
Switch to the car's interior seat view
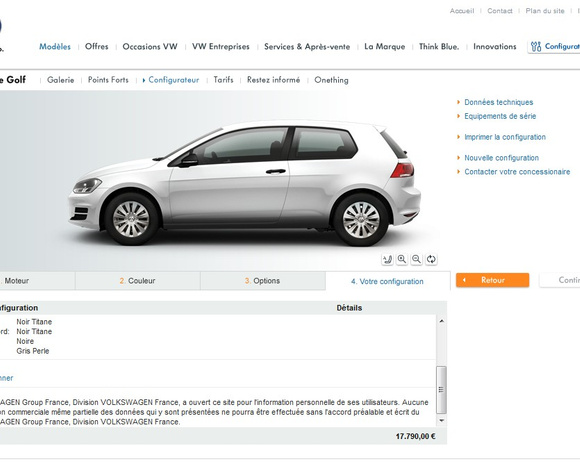[x=387, y=259]
